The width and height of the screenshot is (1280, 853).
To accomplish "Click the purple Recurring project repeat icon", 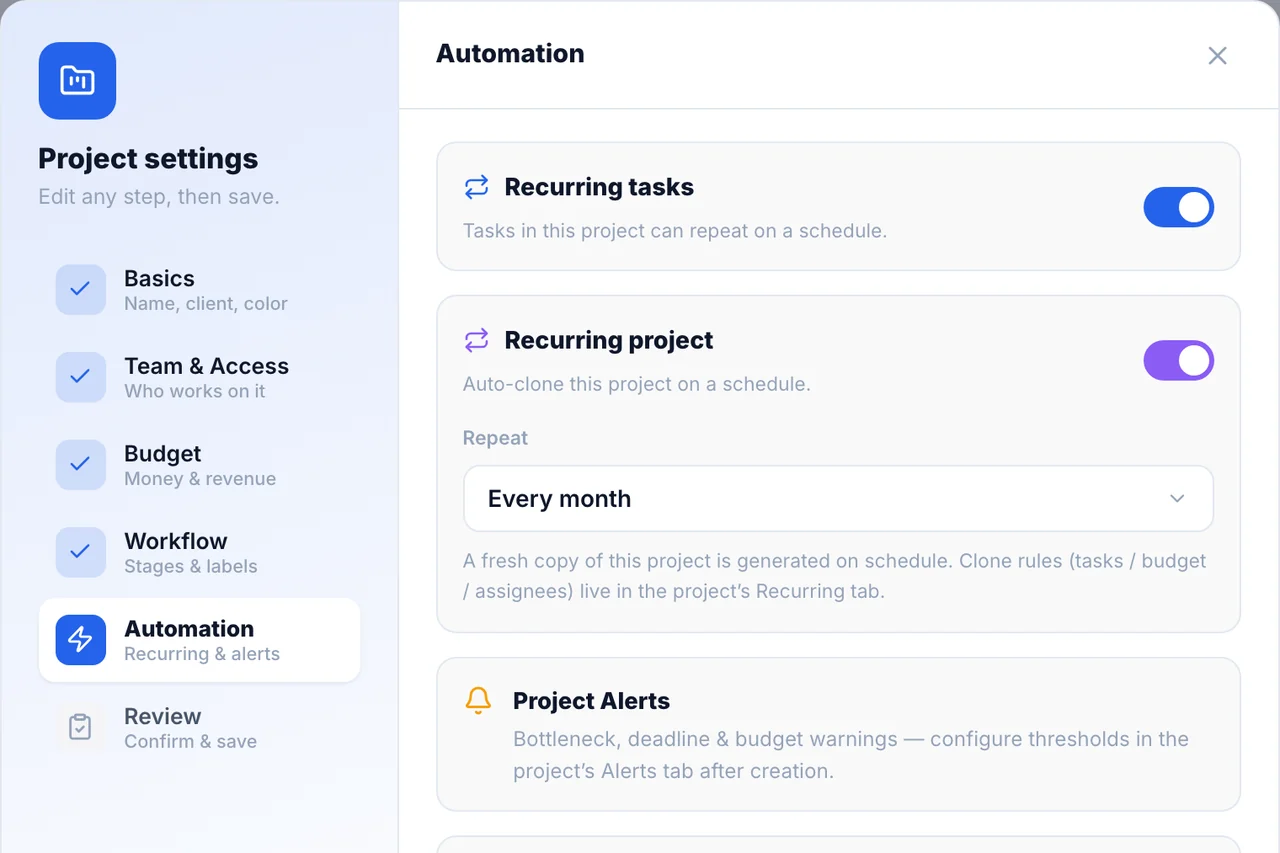I will pos(477,340).
